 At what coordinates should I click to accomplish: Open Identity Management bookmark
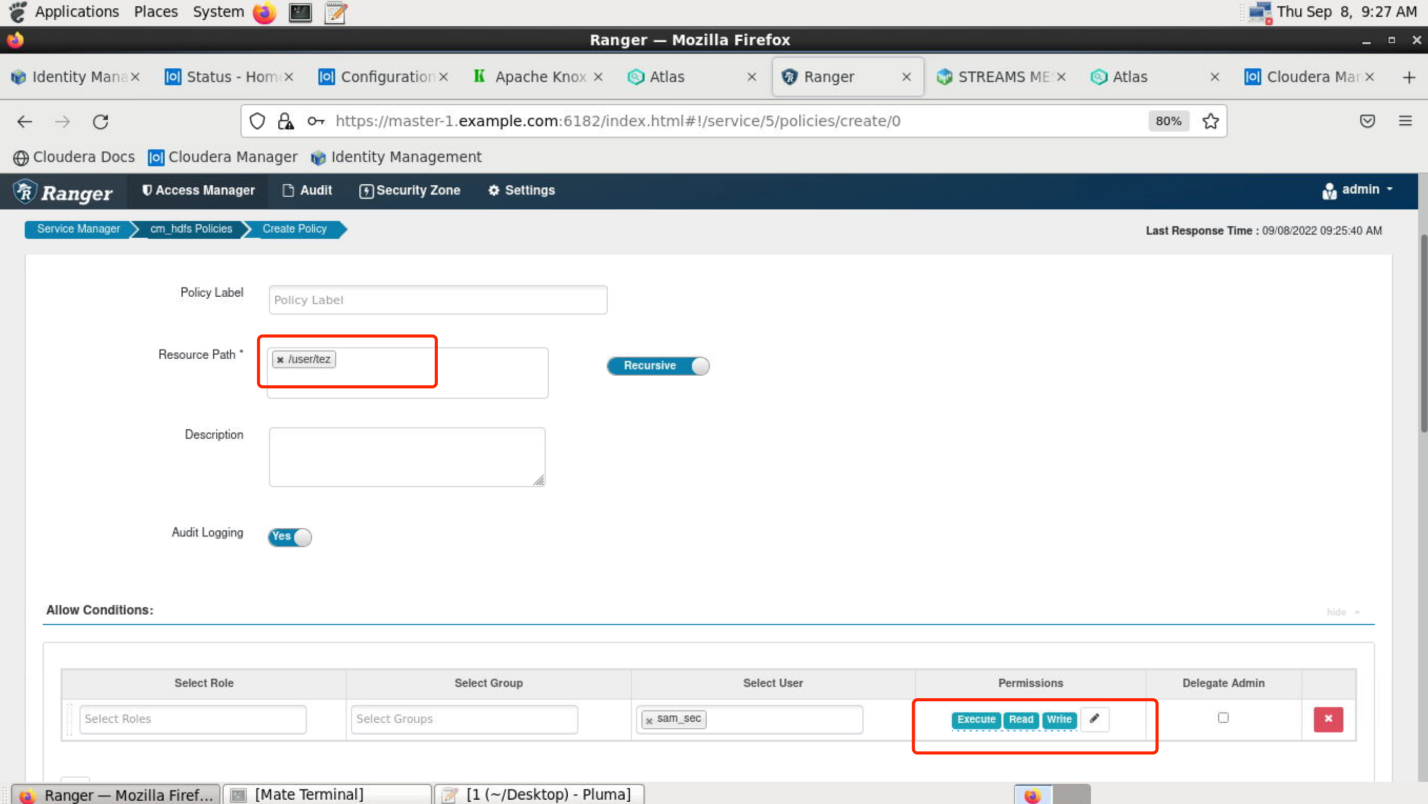coord(396,157)
